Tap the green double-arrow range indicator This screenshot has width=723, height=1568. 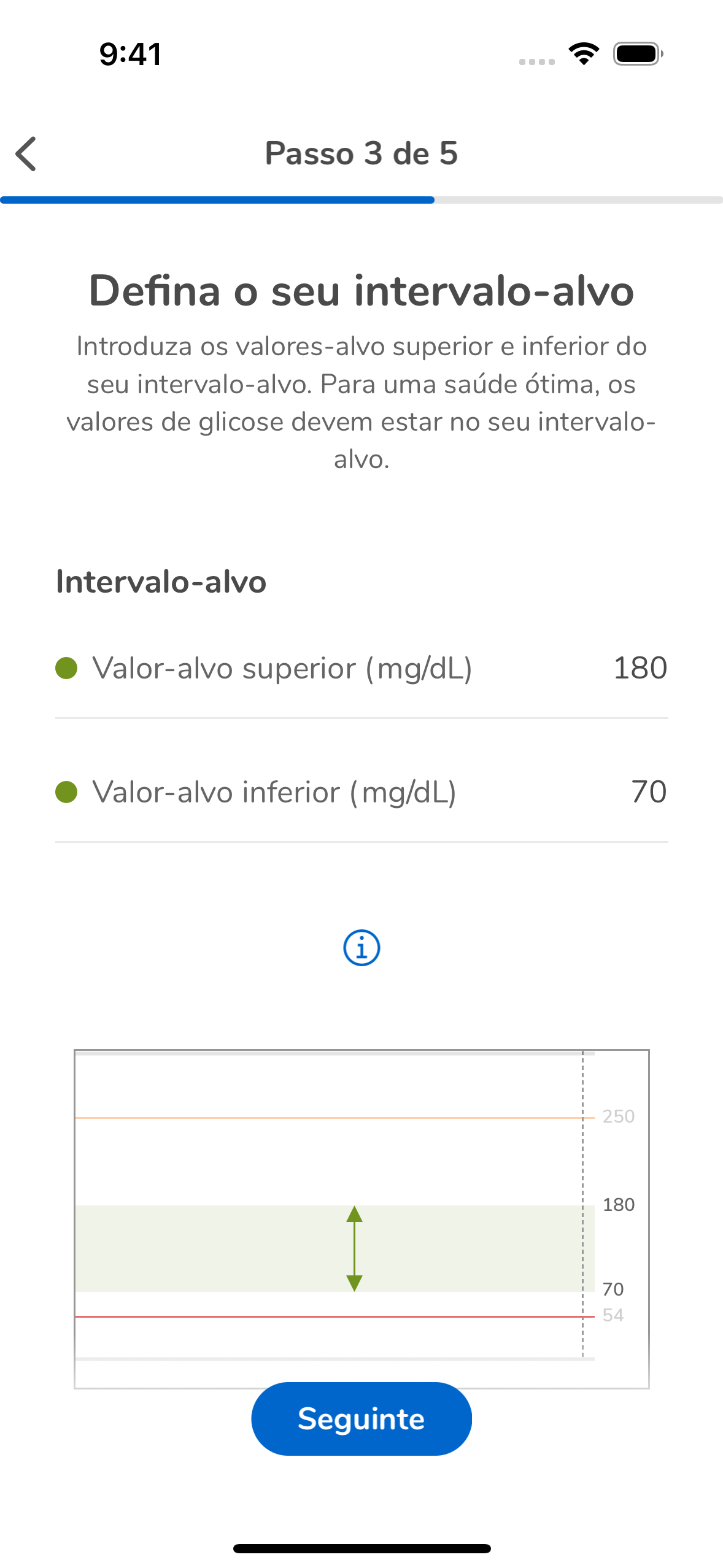354,1248
